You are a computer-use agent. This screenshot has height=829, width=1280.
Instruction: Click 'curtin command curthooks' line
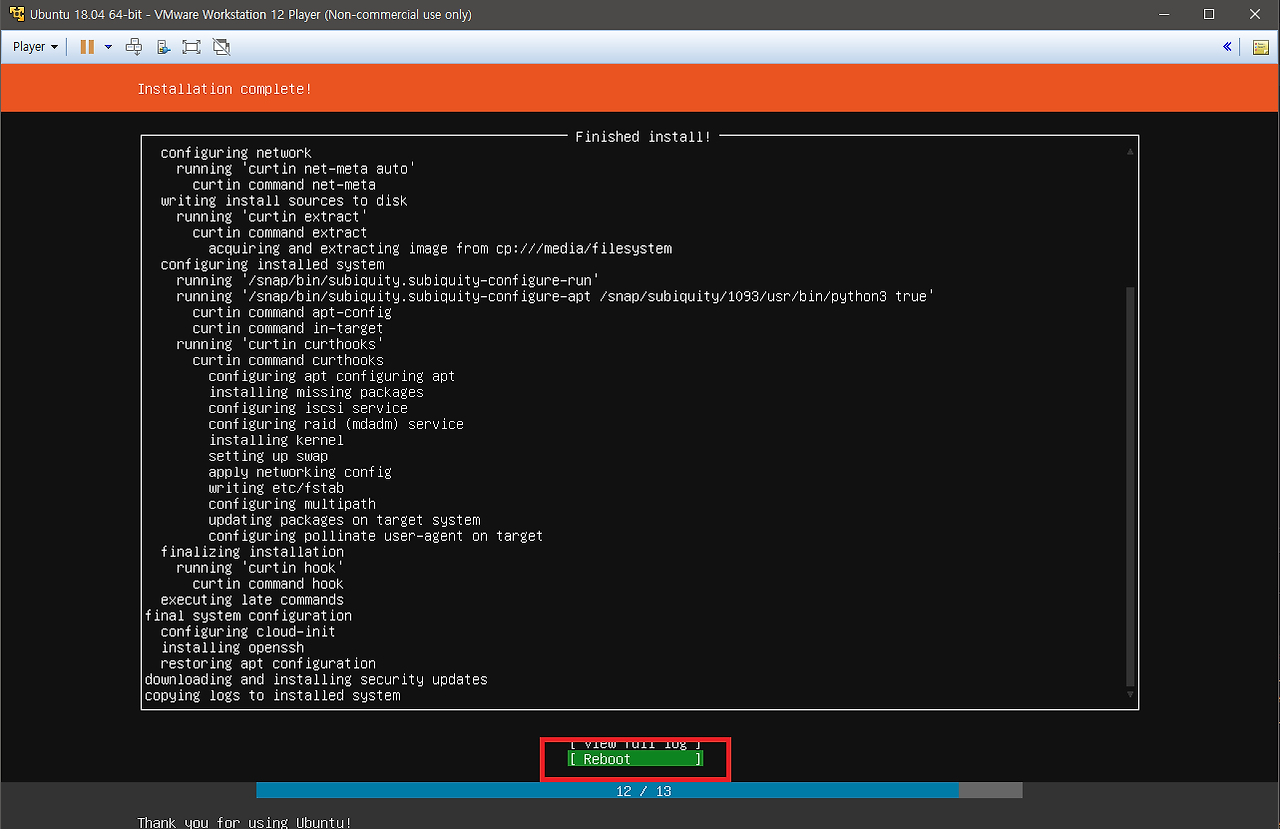[x=288, y=361]
